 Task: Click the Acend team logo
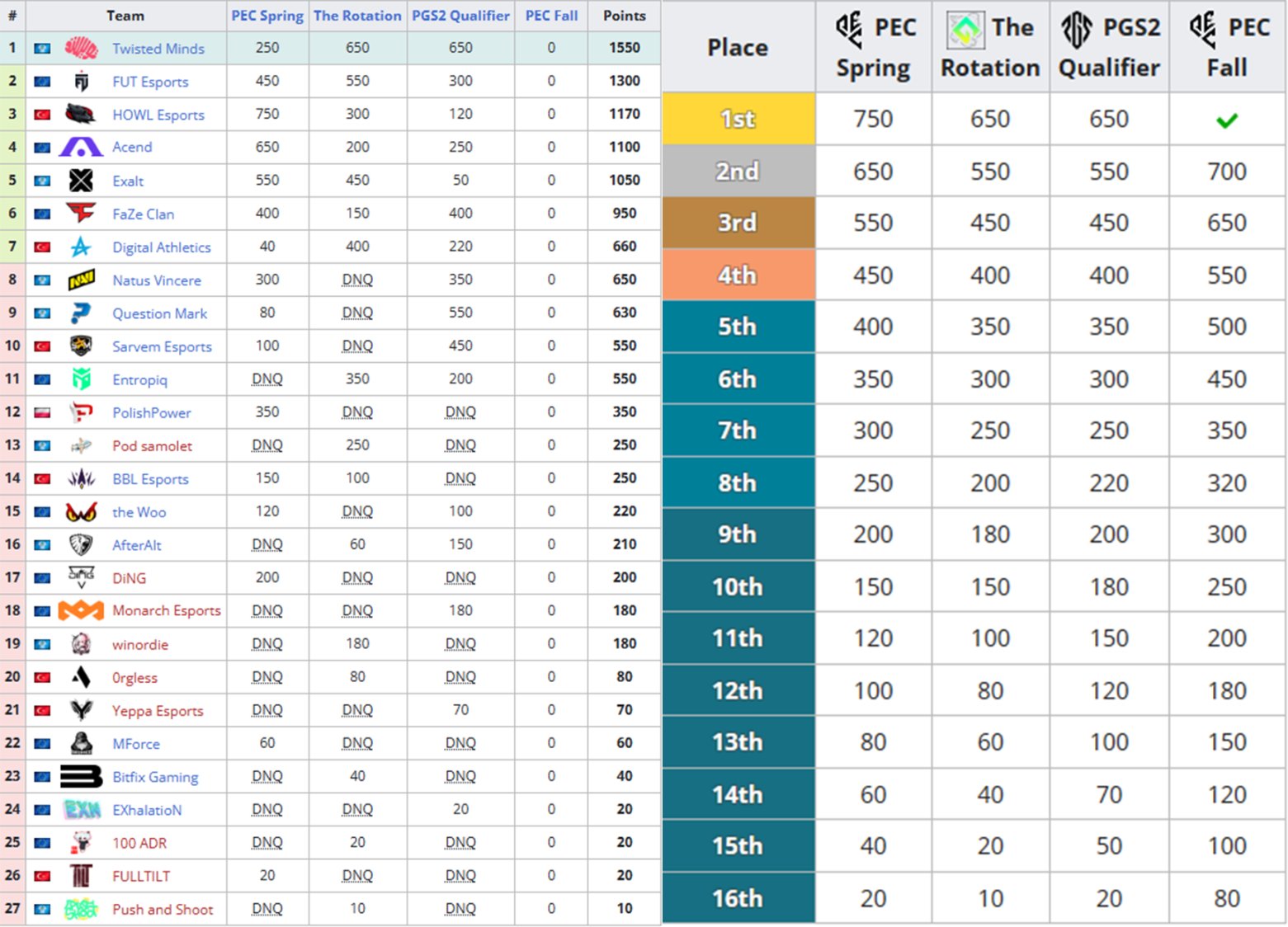click(81, 147)
